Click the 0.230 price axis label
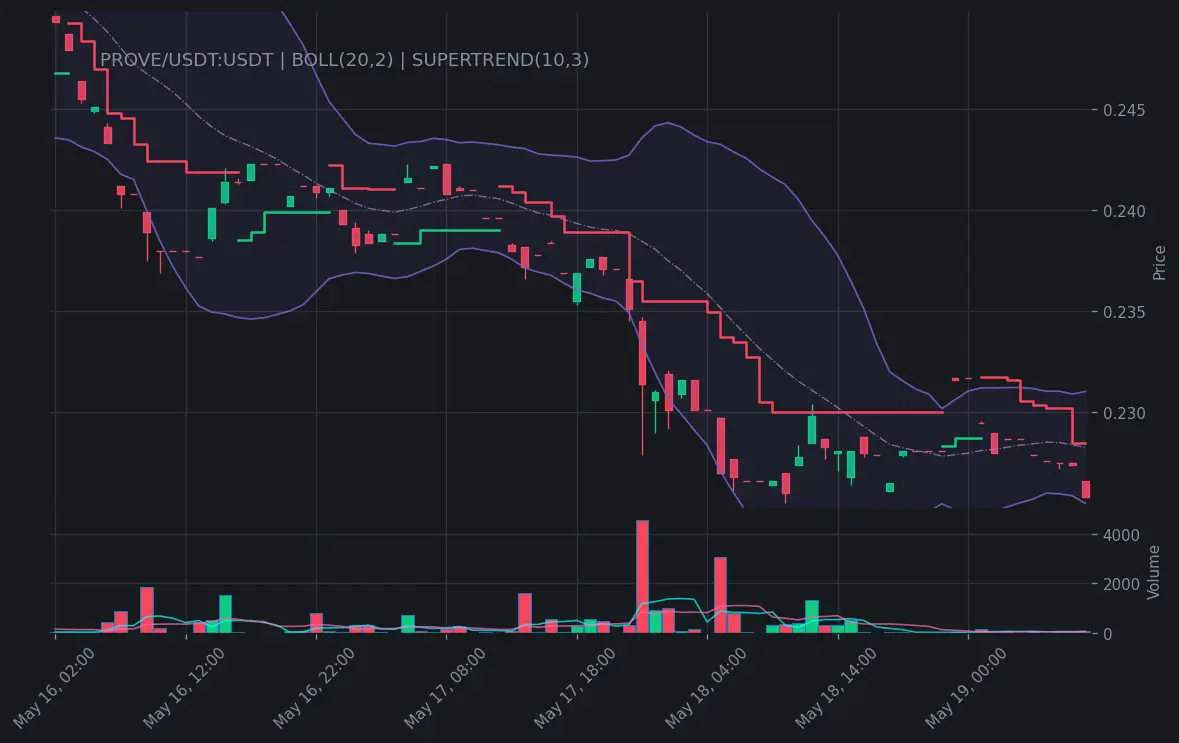This screenshot has width=1179, height=743. (1123, 413)
